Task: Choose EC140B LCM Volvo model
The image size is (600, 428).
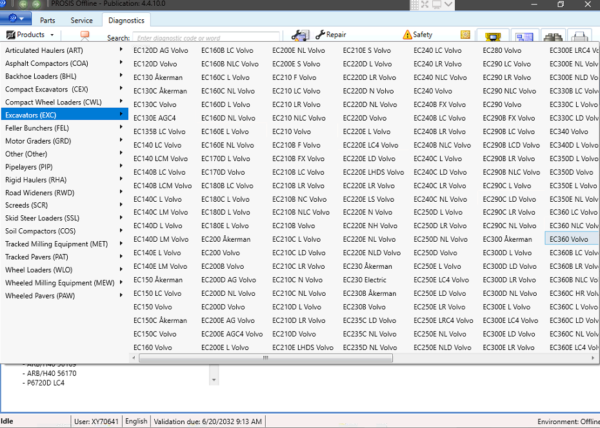Action: click(163, 186)
